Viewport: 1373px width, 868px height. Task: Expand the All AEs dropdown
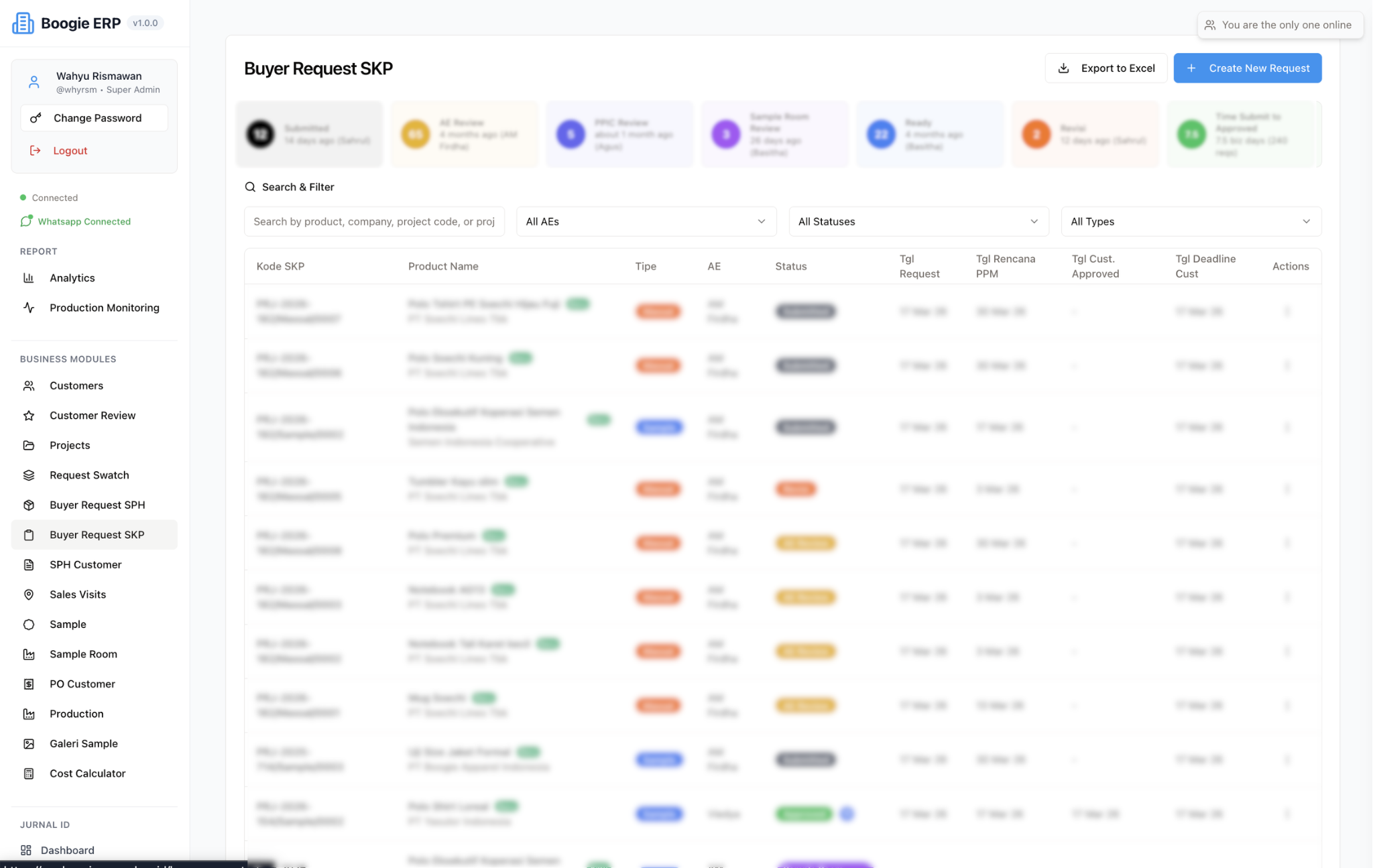click(646, 222)
